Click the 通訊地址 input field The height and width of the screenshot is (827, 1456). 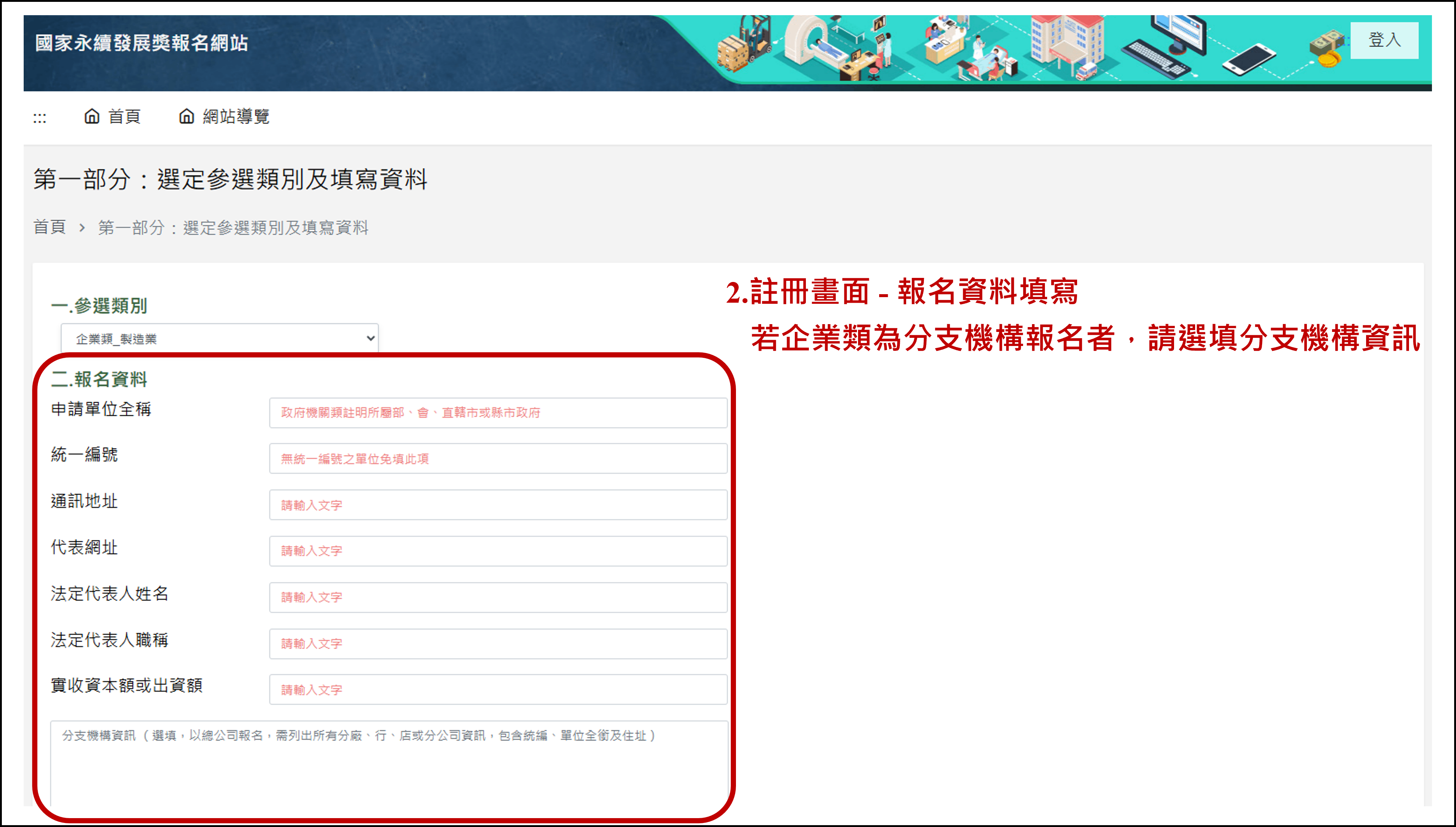pyautogui.click(x=498, y=505)
